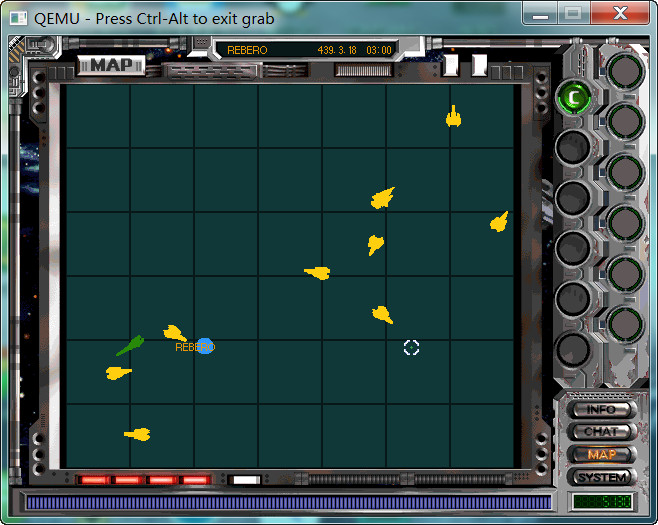Click the white indicator bar beside the red lights

[245, 480]
